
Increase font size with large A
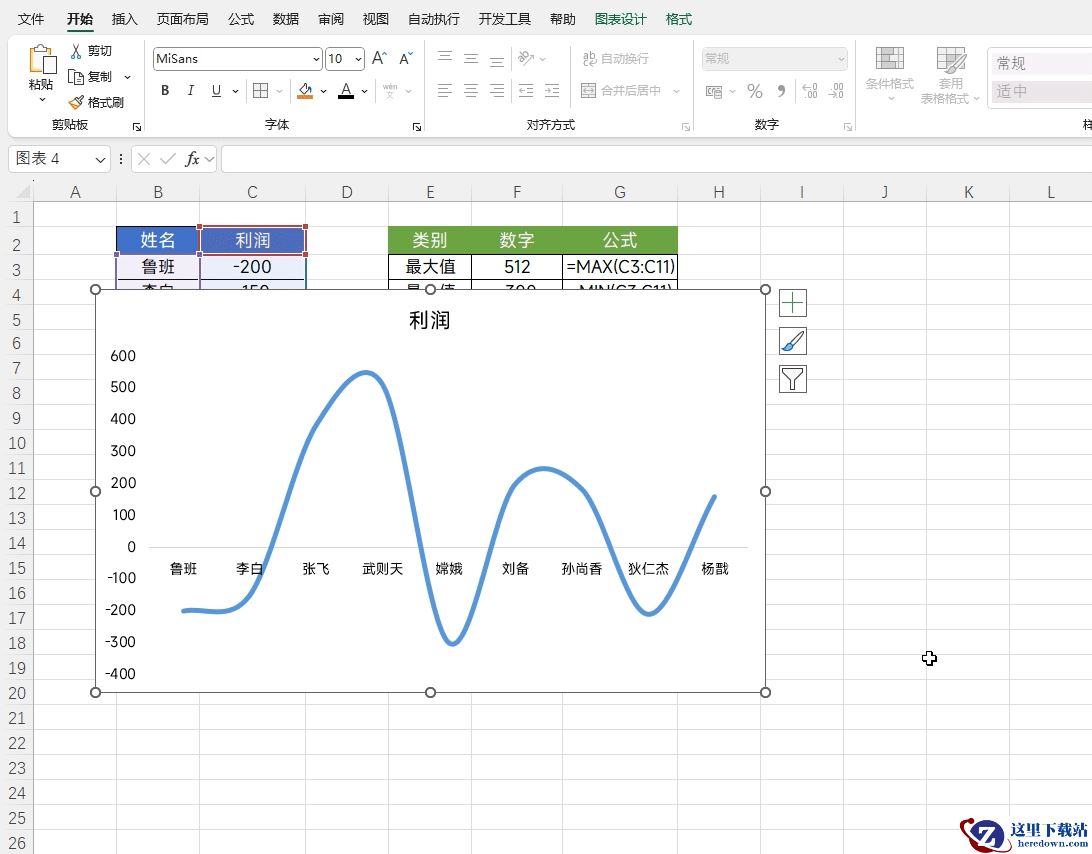379,59
